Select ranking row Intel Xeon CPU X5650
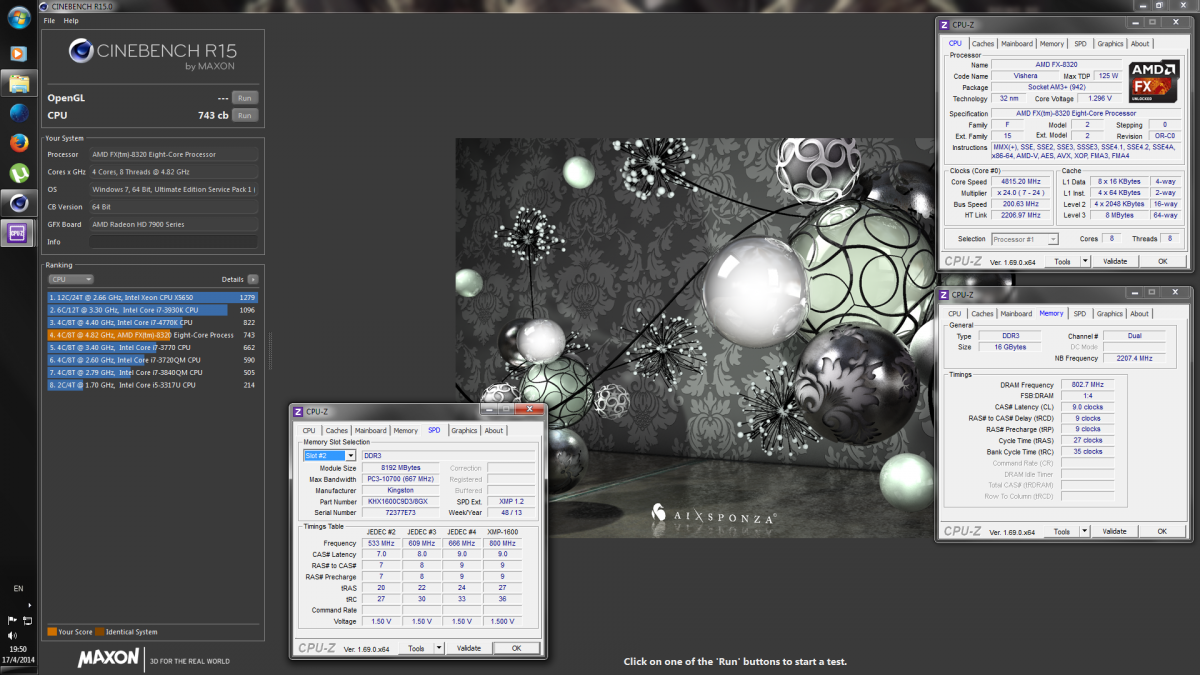The image size is (1200, 675). pyautogui.click(x=153, y=297)
